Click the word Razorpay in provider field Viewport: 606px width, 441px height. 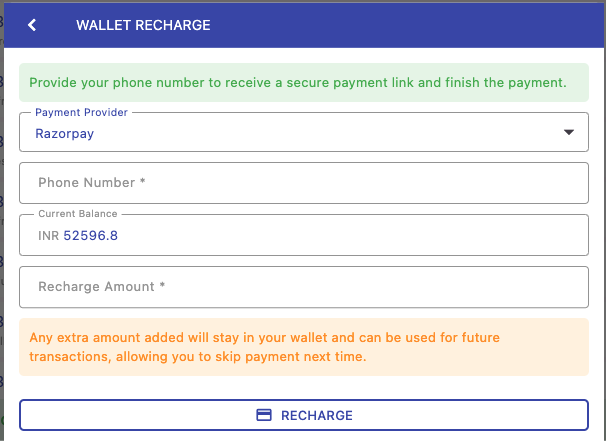coord(64,133)
